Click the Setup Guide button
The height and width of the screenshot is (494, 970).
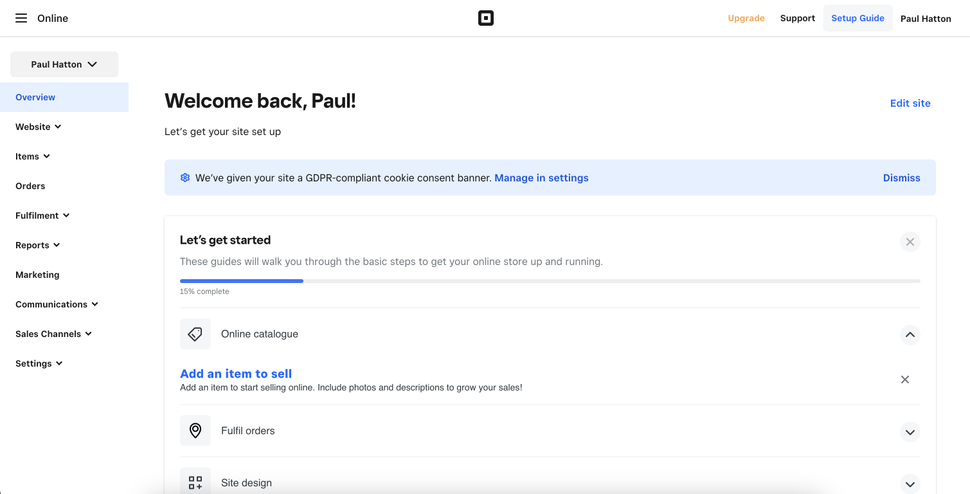coord(857,18)
